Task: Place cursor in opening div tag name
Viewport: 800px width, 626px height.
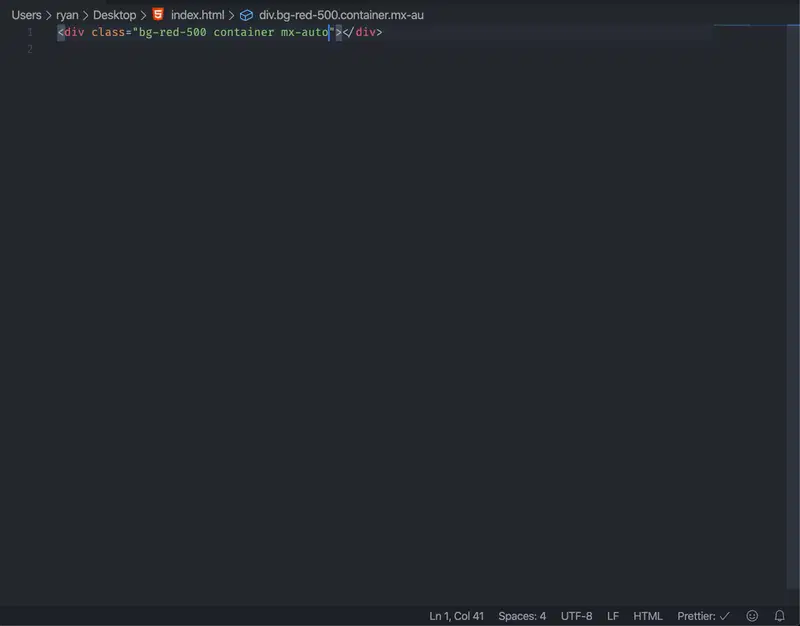Action: coord(74,32)
